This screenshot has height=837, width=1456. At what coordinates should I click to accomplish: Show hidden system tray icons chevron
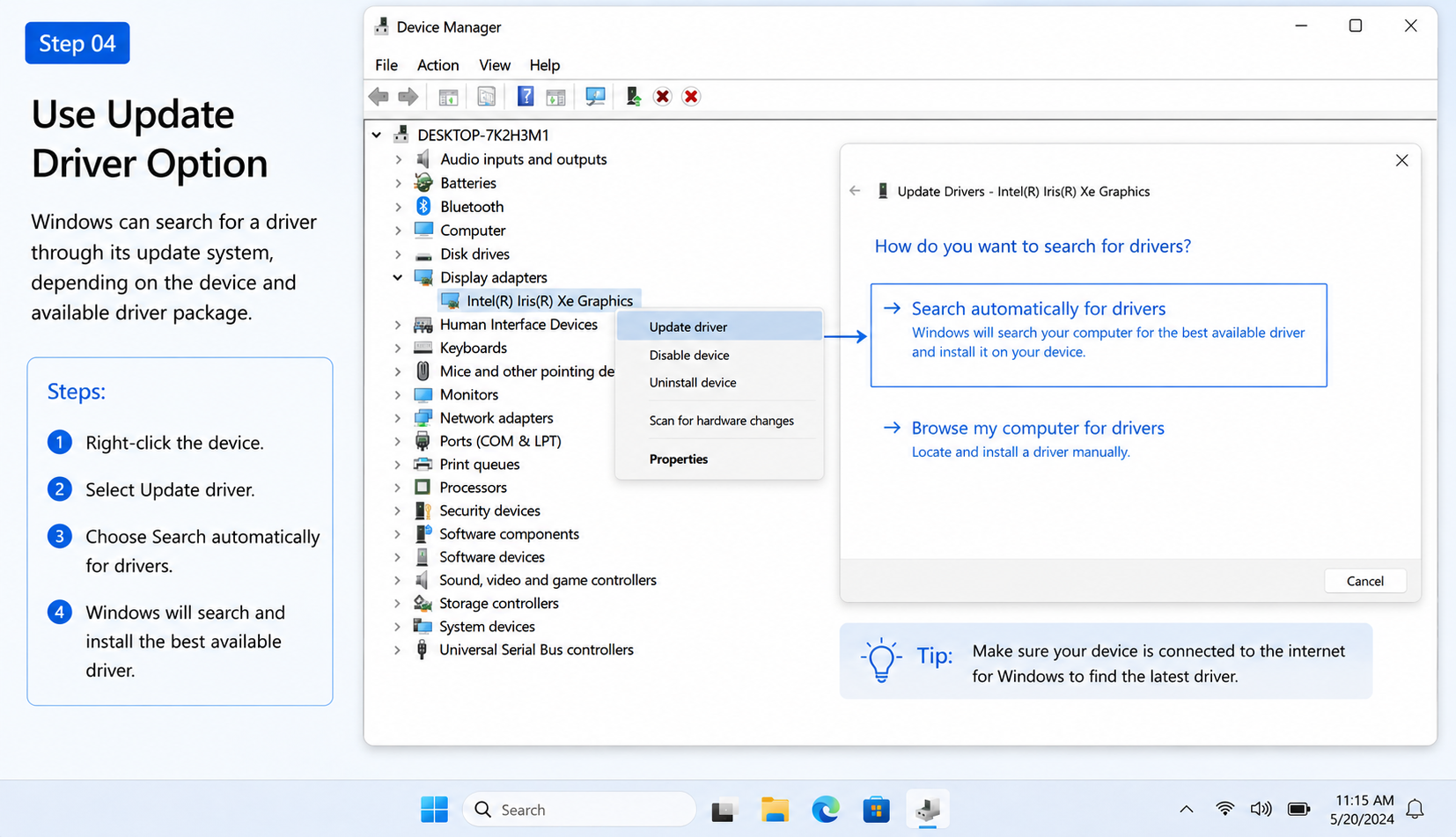pos(1187,809)
